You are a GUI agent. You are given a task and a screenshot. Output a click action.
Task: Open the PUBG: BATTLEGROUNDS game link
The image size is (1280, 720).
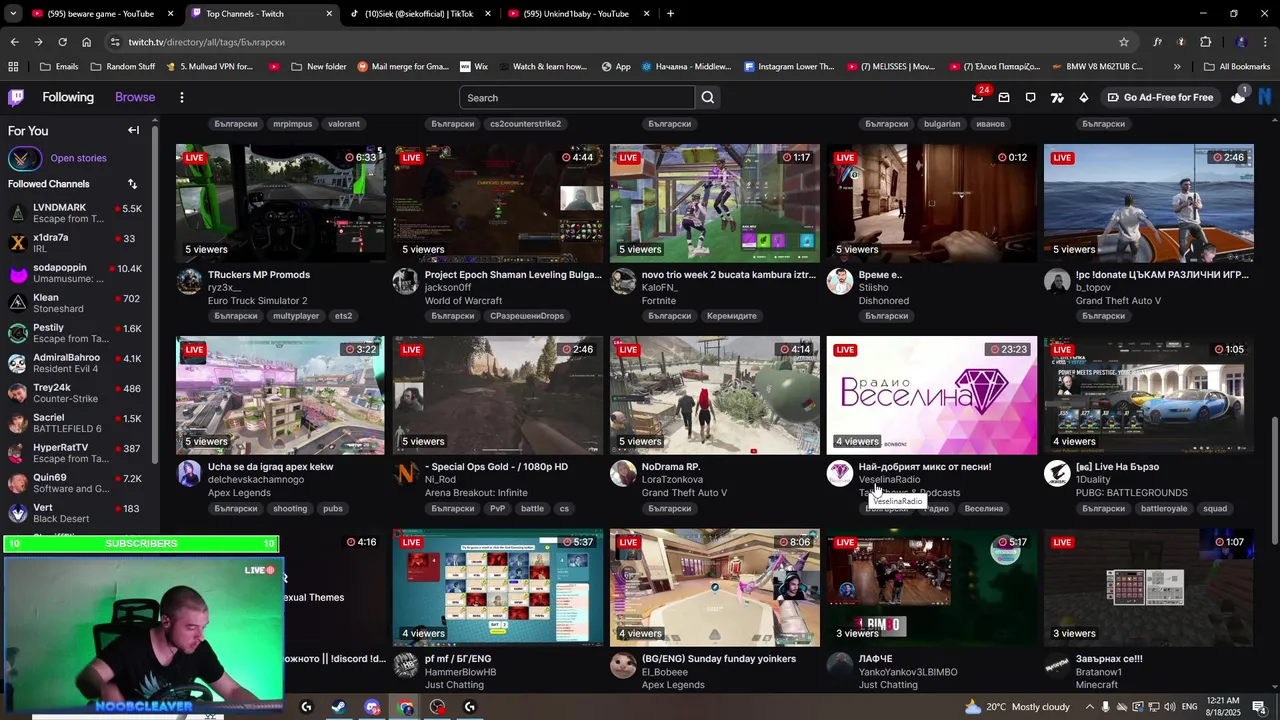pyautogui.click(x=1132, y=493)
